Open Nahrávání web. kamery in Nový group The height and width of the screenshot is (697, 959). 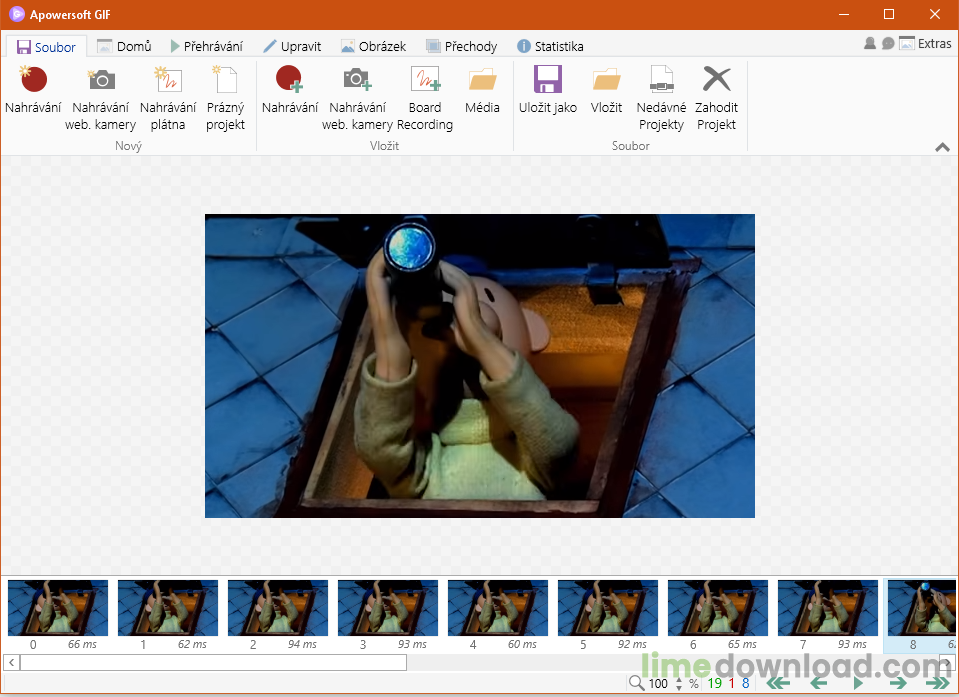point(100,96)
